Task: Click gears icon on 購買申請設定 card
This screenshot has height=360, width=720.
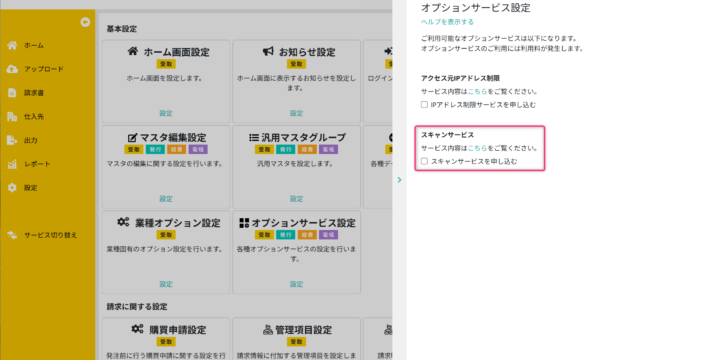Action: pos(137,329)
